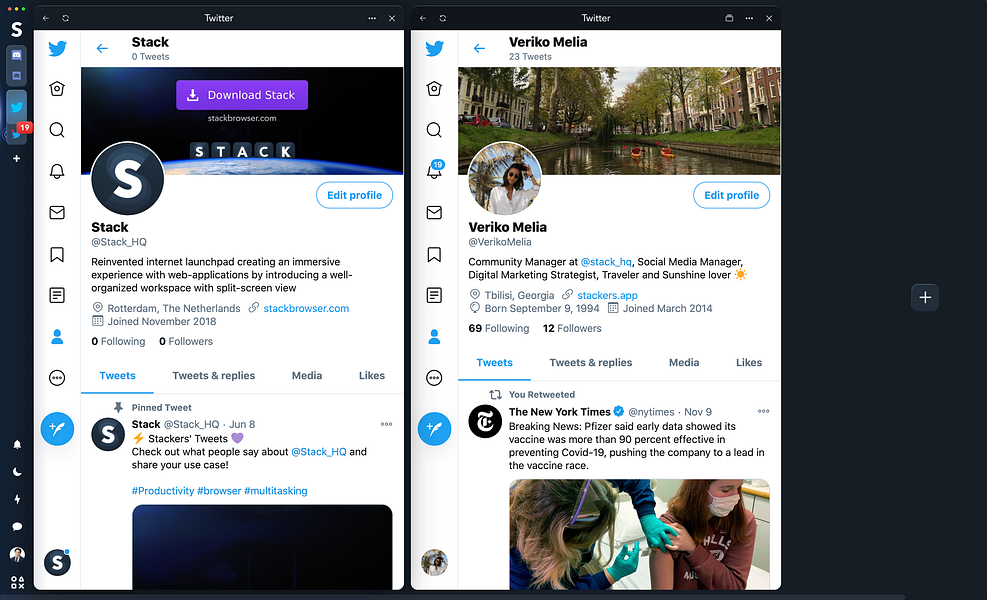Switch to Media tab on Stack profile
The height and width of the screenshot is (600, 987).
coord(307,376)
